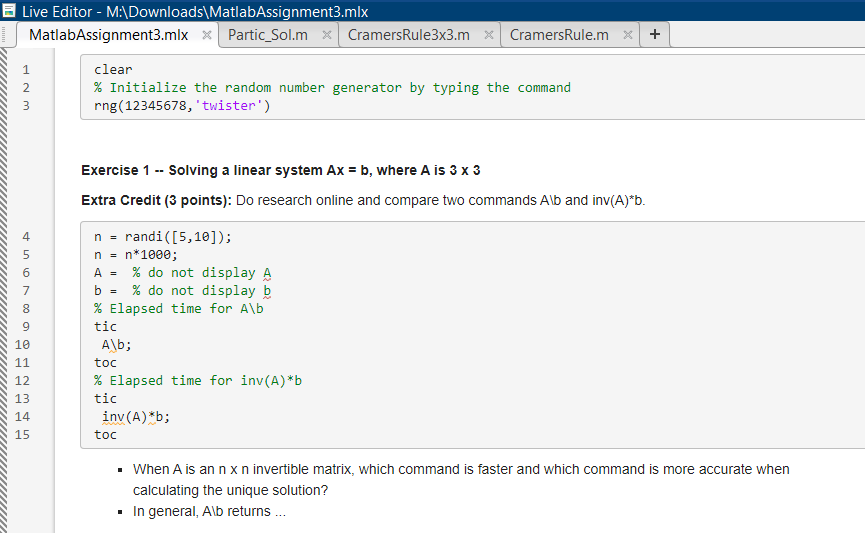This screenshot has height=533, width=865.
Task: Open the Partic_Sol.m tab
Action: pyautogui.click(x=268, y=35)
